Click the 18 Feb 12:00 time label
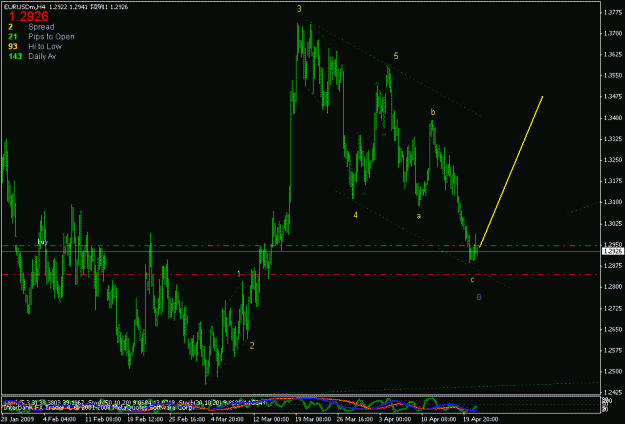 [145, 419]
